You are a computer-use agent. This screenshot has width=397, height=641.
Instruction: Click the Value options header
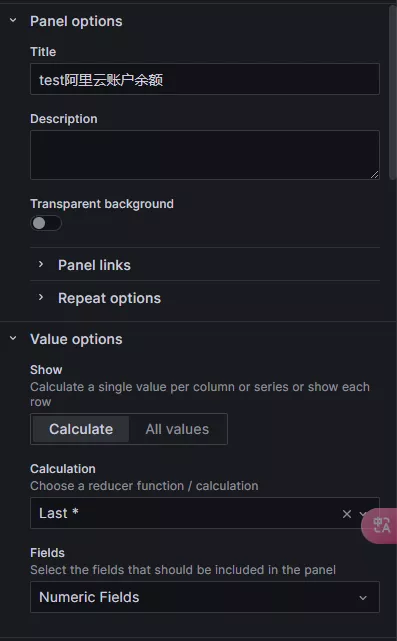[76, 339]
